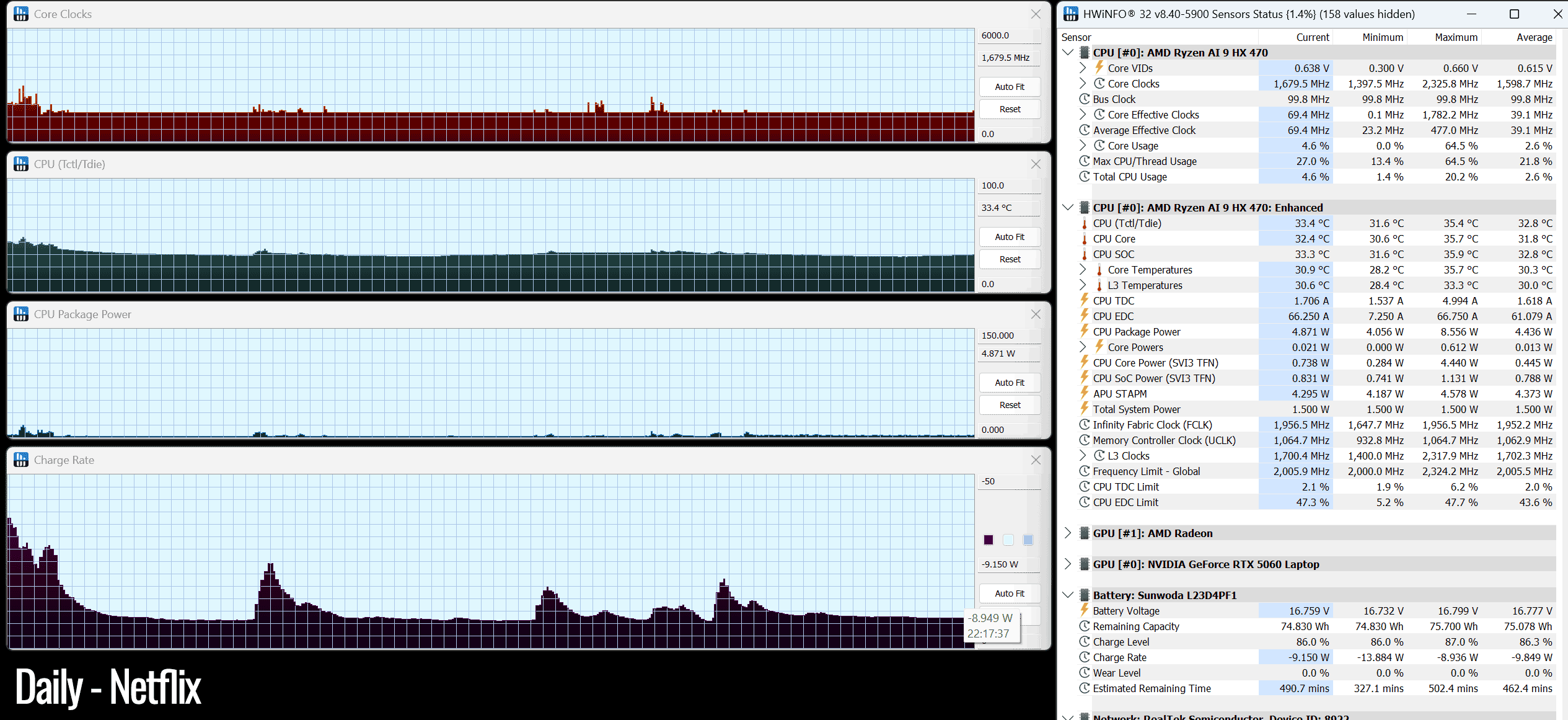Viewport: 1568px width, 720px height.
Task: Click the CPU (Tctl/Tdie) graph window icon
Action: tap(21, 164)
